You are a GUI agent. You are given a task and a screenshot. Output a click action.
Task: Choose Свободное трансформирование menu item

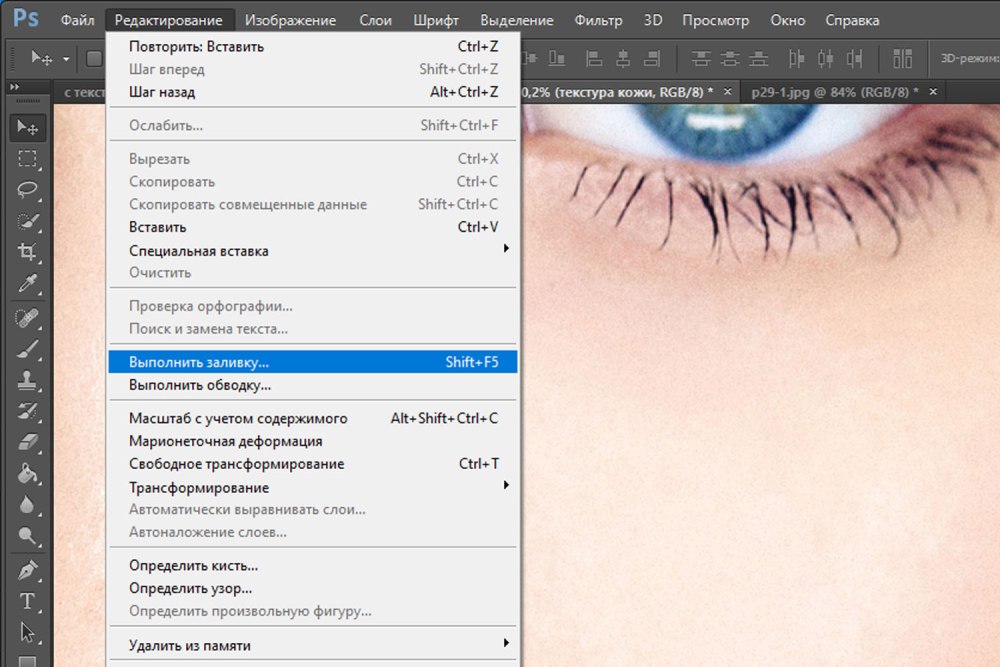pyautogui.click(x=312, y=464)
